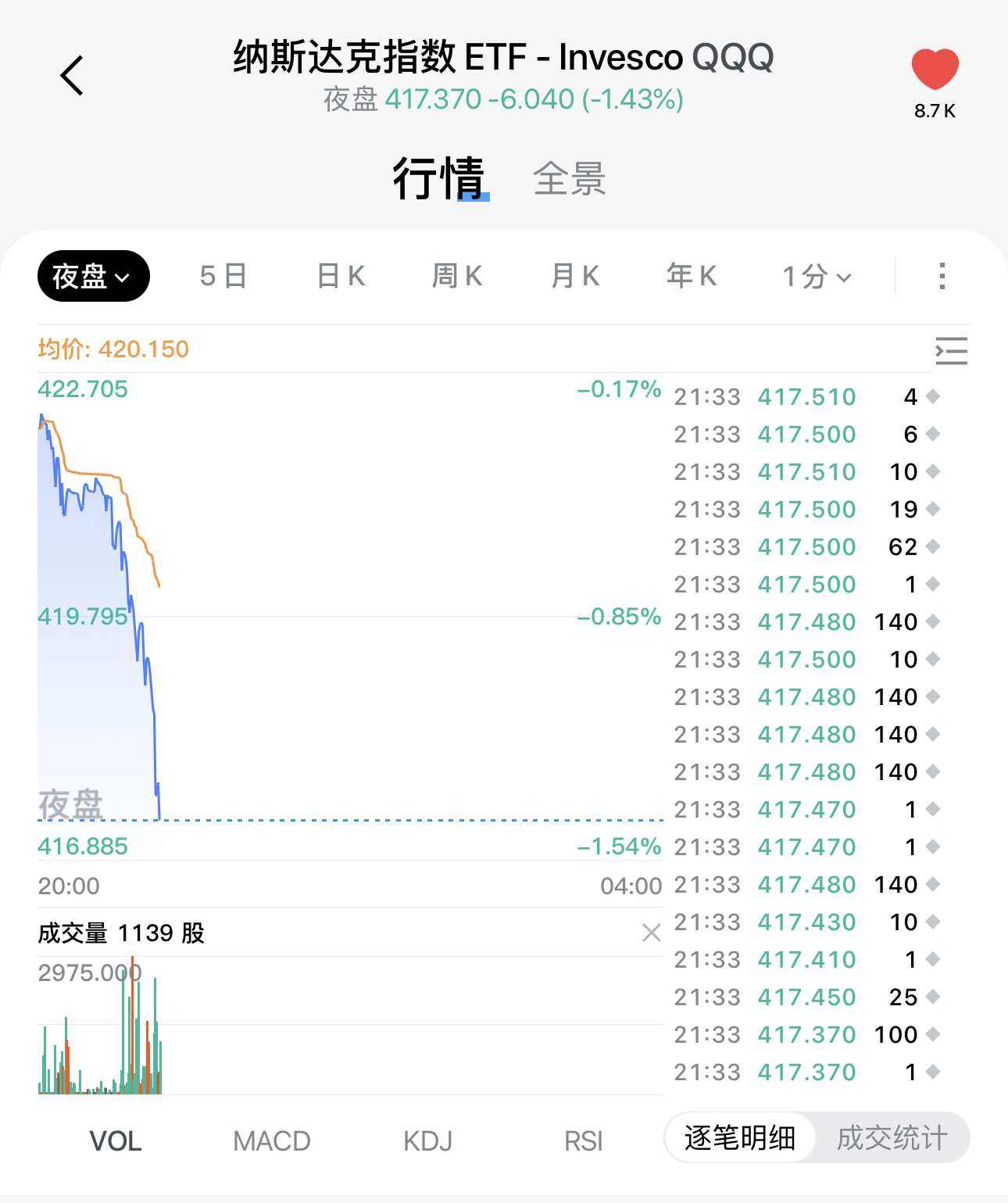
Task: Tap the diamond icon beside first 417.510 trade
Action: [x=932, y=397]
